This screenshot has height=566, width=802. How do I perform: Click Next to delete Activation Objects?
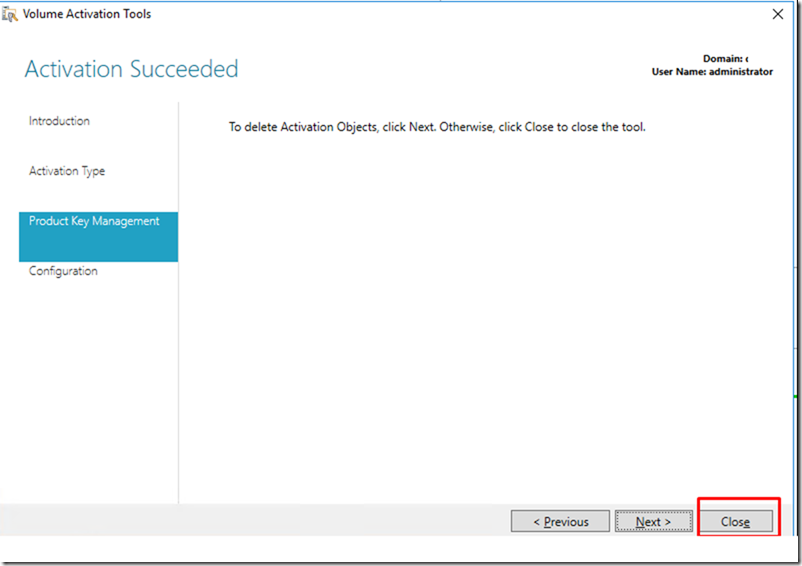click(653, 521)
